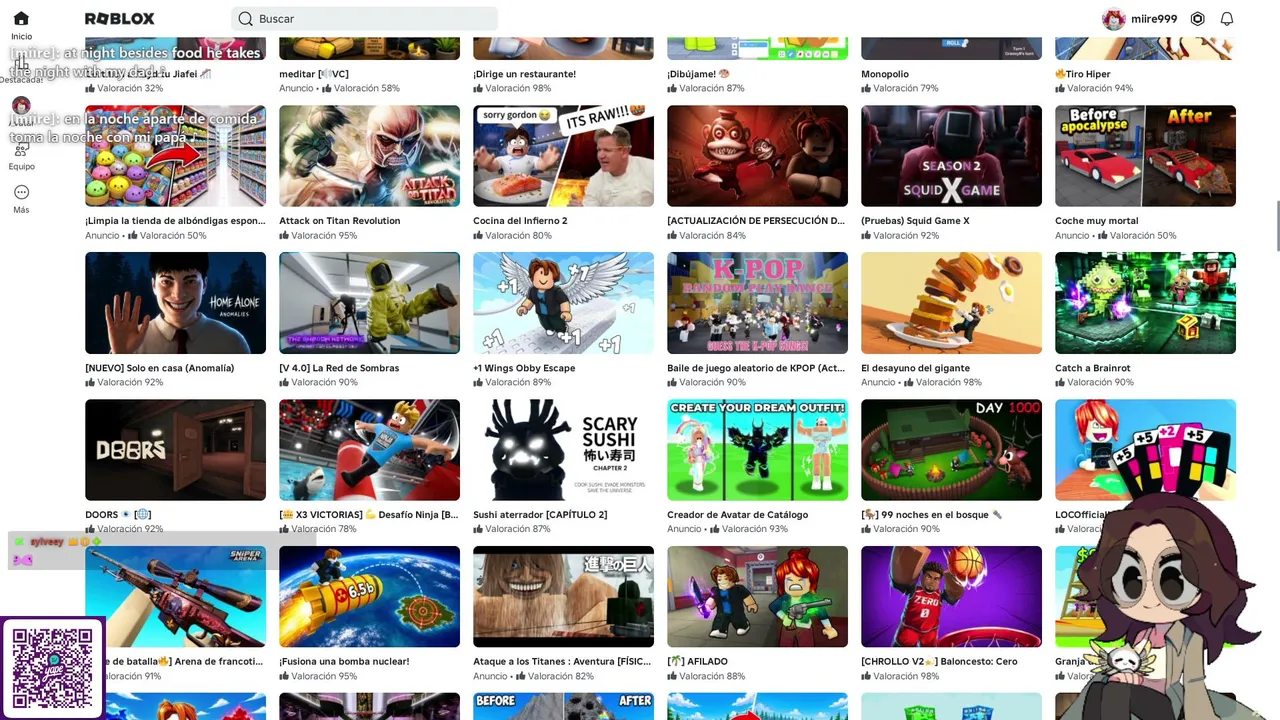Click the title '¡Dirige un restaurante!'
Viewport: 1280px width, 720px height.
click(x=524, y=74)
